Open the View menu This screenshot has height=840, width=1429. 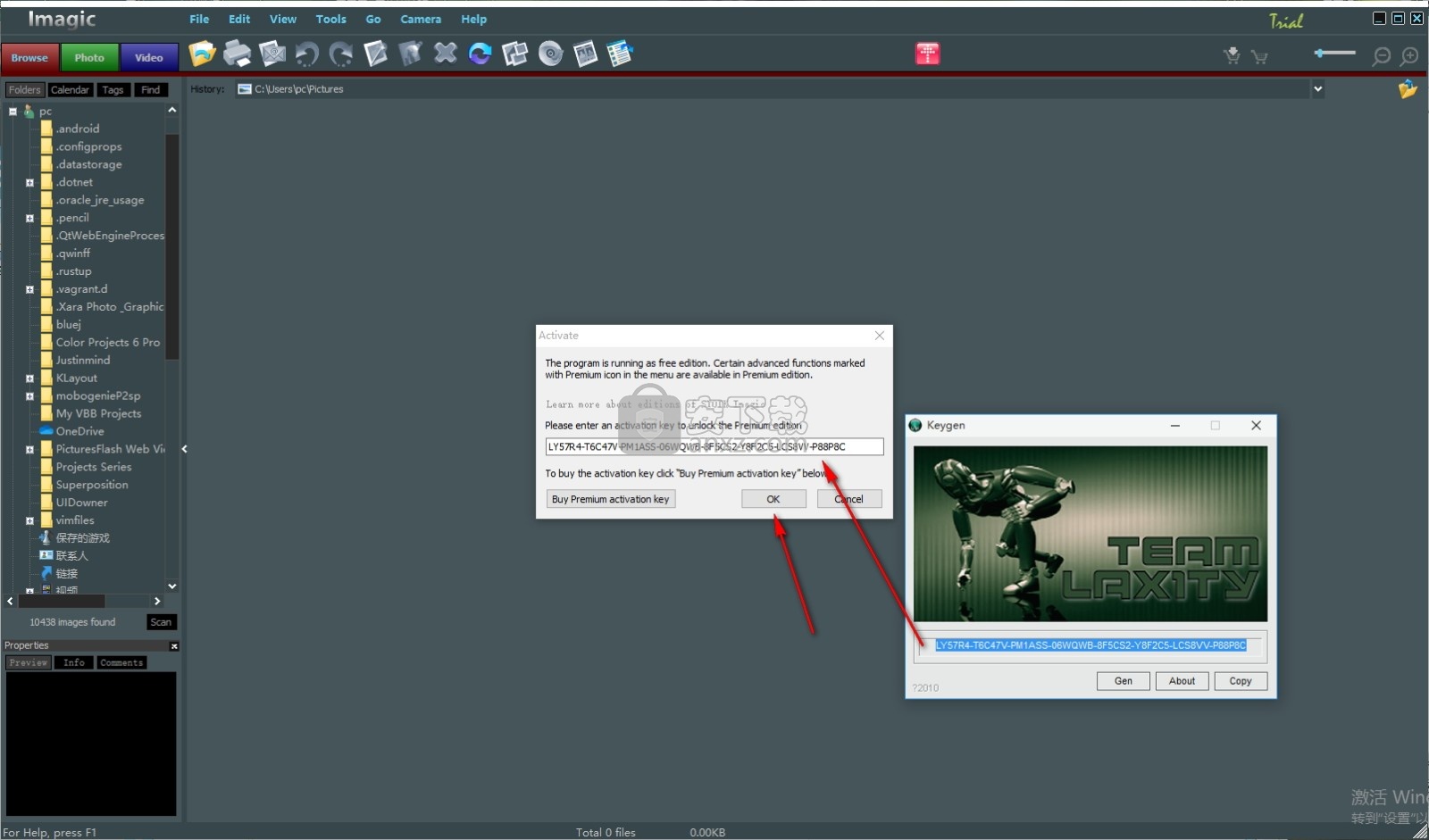tap(283, 19)
